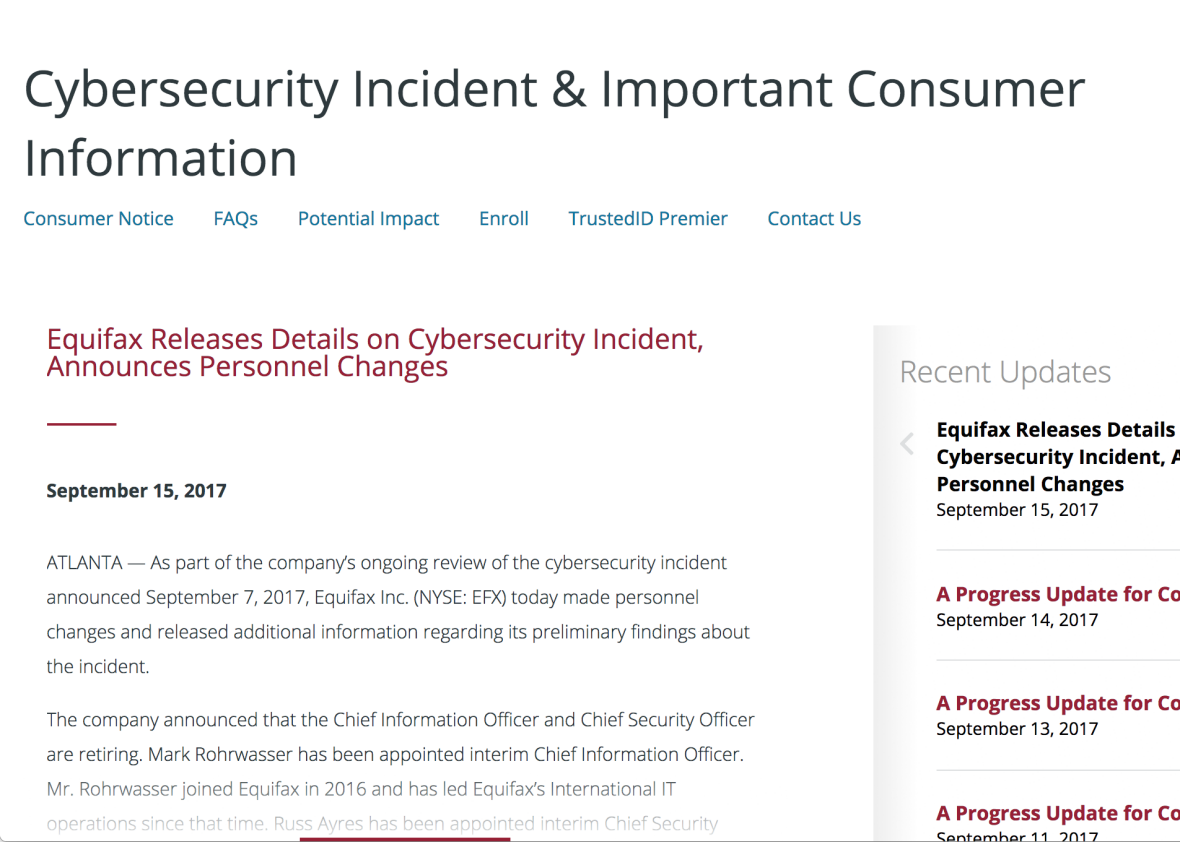This screenshot has width=1180, height=842.
Task: Click the Contact Us link
Action: [814, 218]
